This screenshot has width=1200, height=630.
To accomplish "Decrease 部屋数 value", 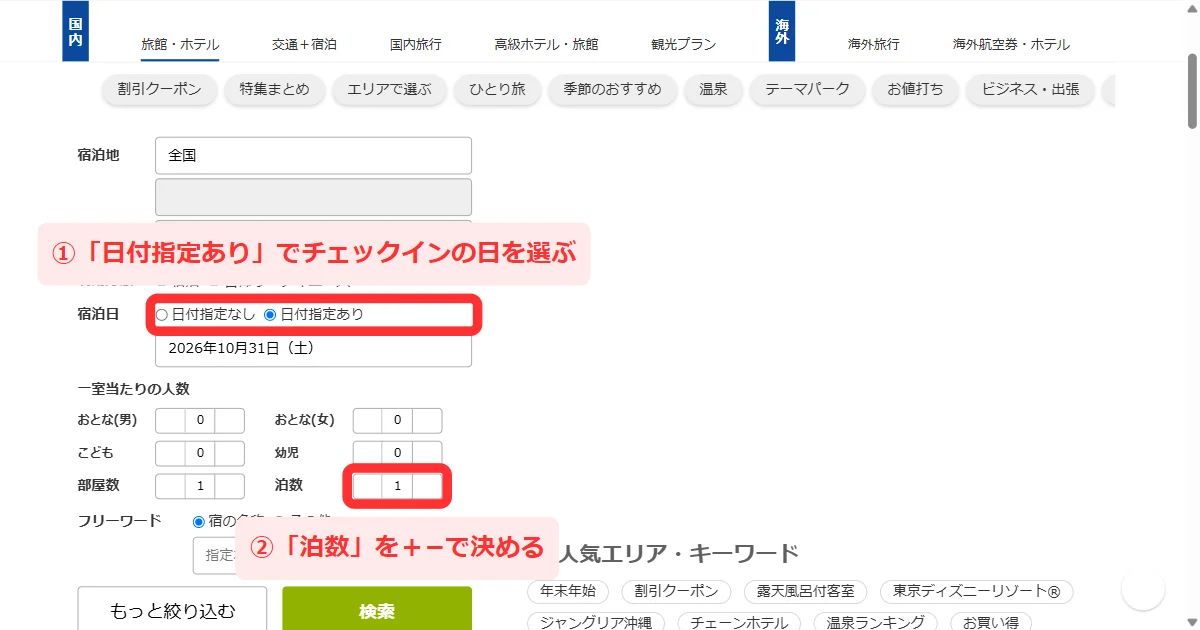I will pyautogui.click(x=170, y=486).
